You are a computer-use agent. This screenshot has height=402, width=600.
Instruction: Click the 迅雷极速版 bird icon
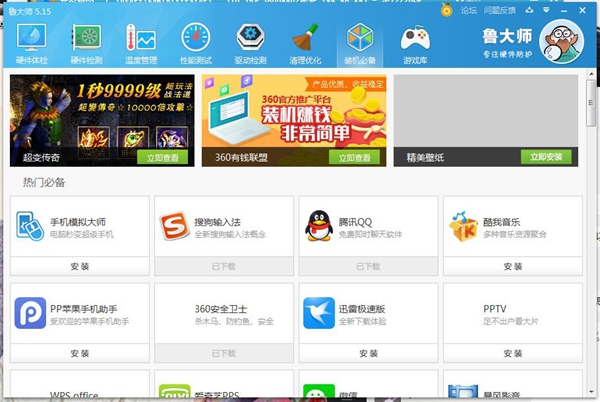pyautogui.click(x=319, y=313)
